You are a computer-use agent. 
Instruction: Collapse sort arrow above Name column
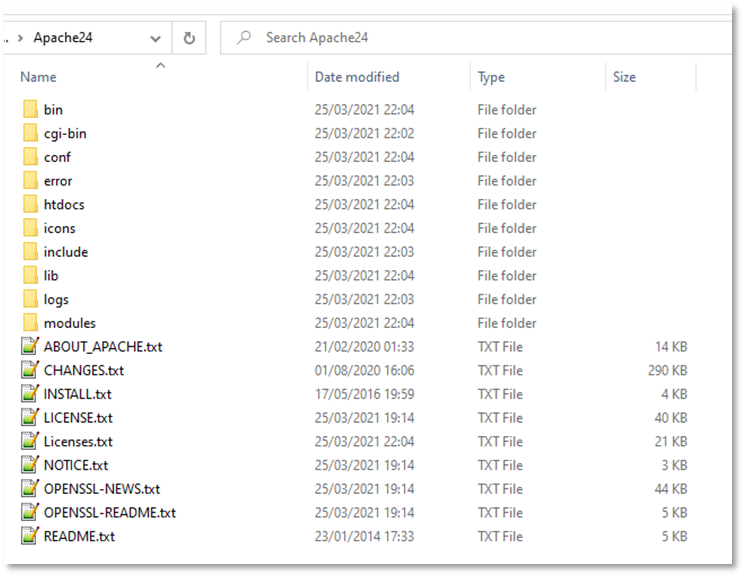[160, 65]
